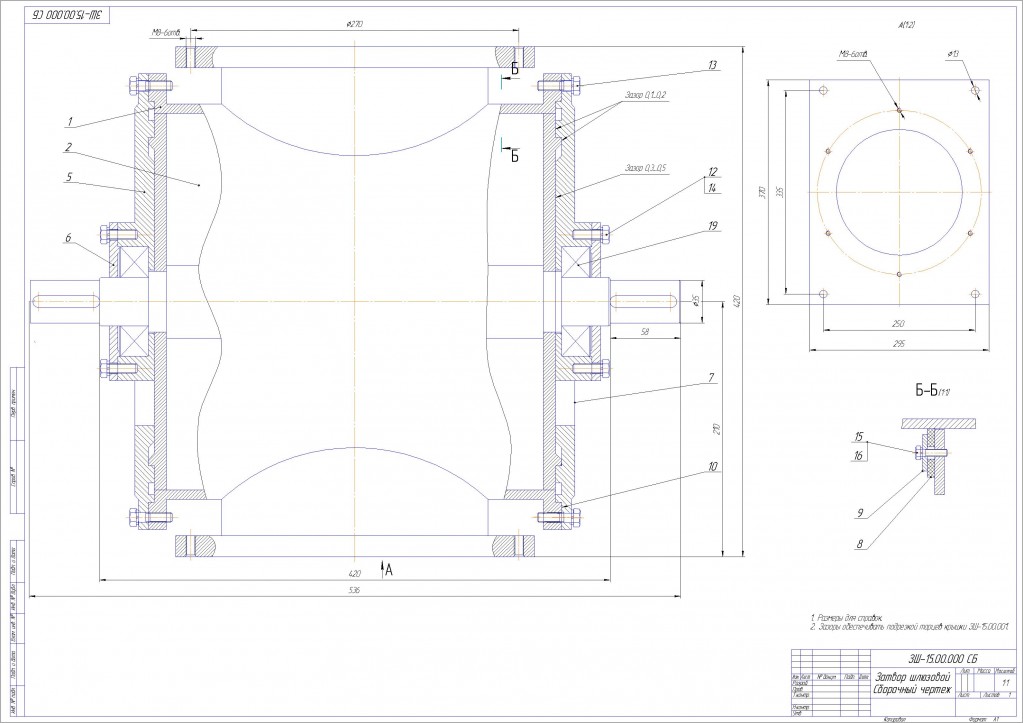Select the 250 dimension in view A

(x=899, y=324)
